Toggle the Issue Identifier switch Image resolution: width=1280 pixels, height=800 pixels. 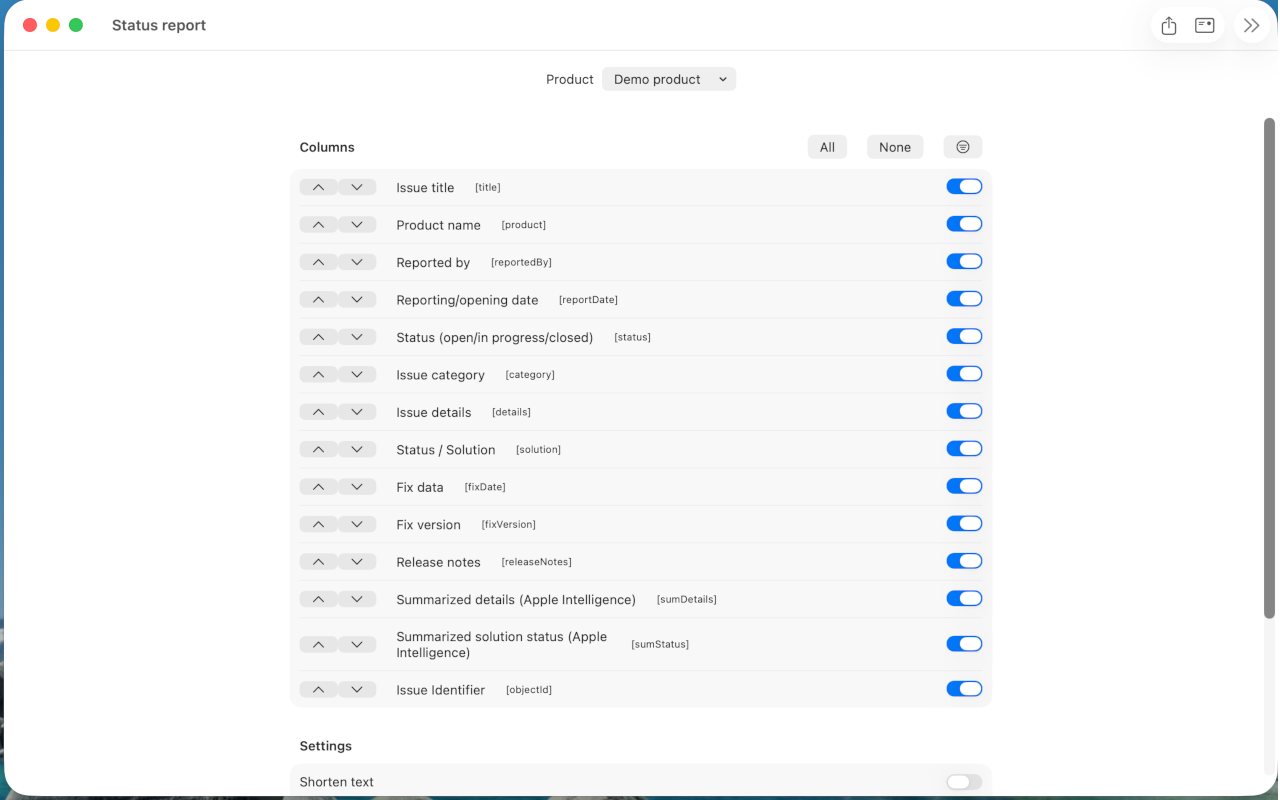coord(964,689)
